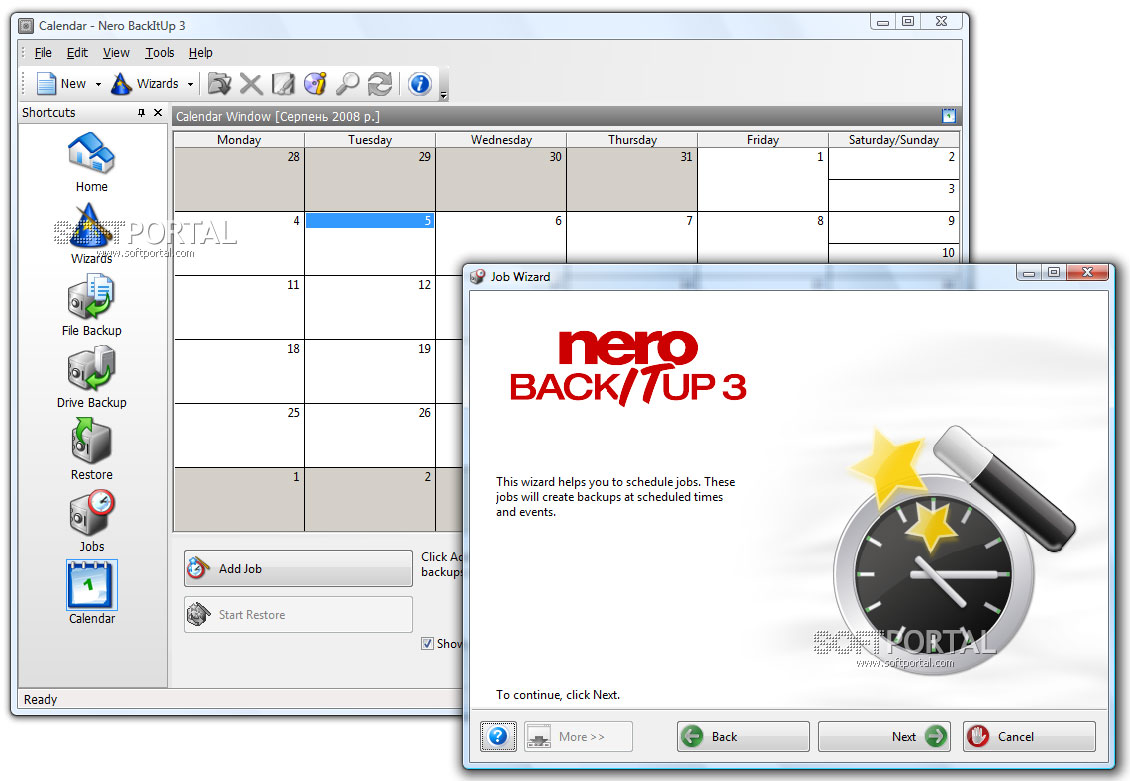Open Jobs in the Shortcuts panel
The height and width of the screenshot is (781, 1130).
click(x=92, y=522)
